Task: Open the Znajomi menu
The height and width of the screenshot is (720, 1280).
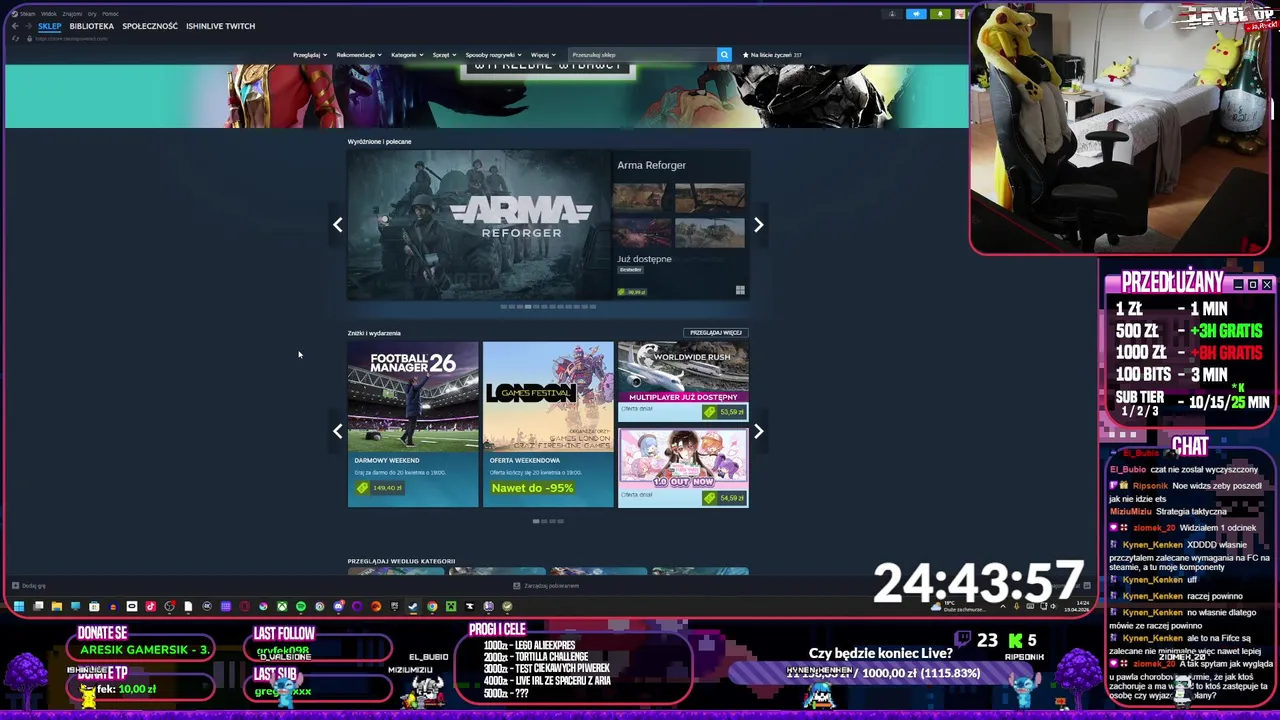Action: (72, 14)
